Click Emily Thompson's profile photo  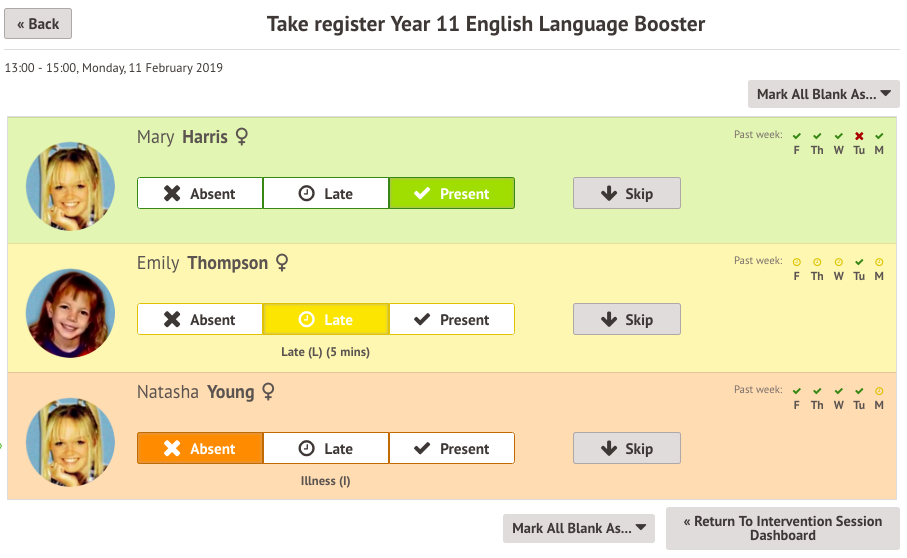coord(70,313)
